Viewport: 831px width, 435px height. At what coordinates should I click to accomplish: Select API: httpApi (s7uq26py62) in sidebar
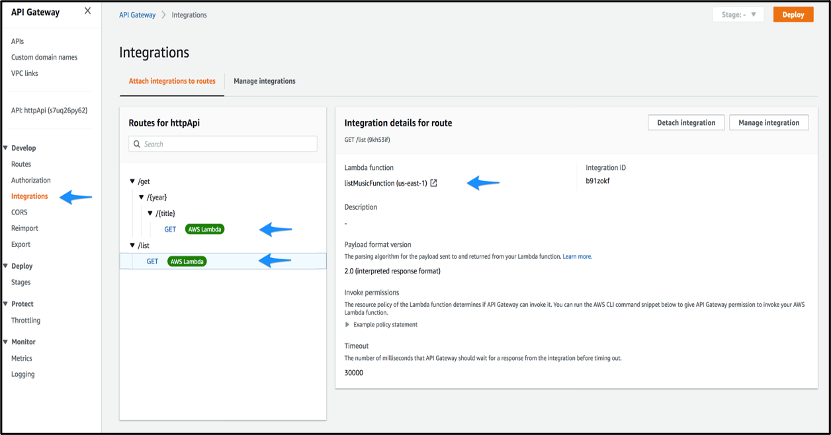pos(49,110)
